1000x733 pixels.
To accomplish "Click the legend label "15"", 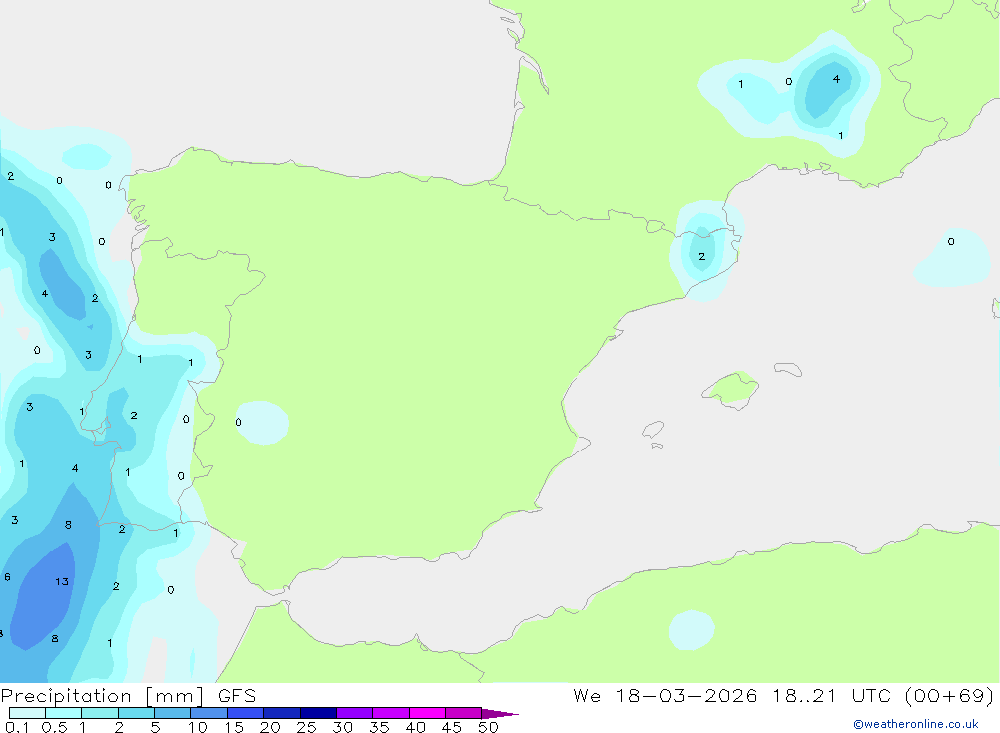I will pos(234,727).
